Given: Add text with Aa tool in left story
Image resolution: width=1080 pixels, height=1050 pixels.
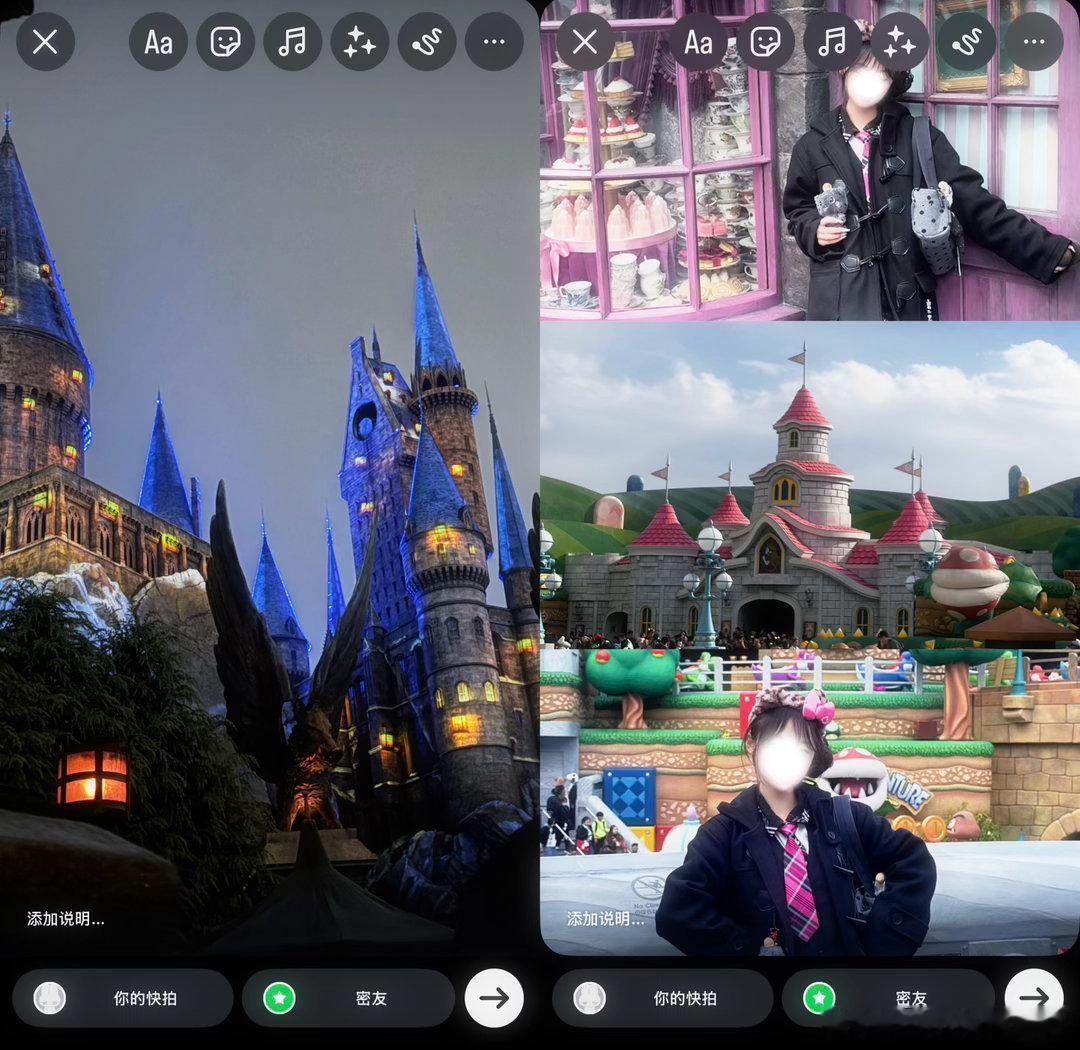Looking at the screenshot, I should (158, 42).
